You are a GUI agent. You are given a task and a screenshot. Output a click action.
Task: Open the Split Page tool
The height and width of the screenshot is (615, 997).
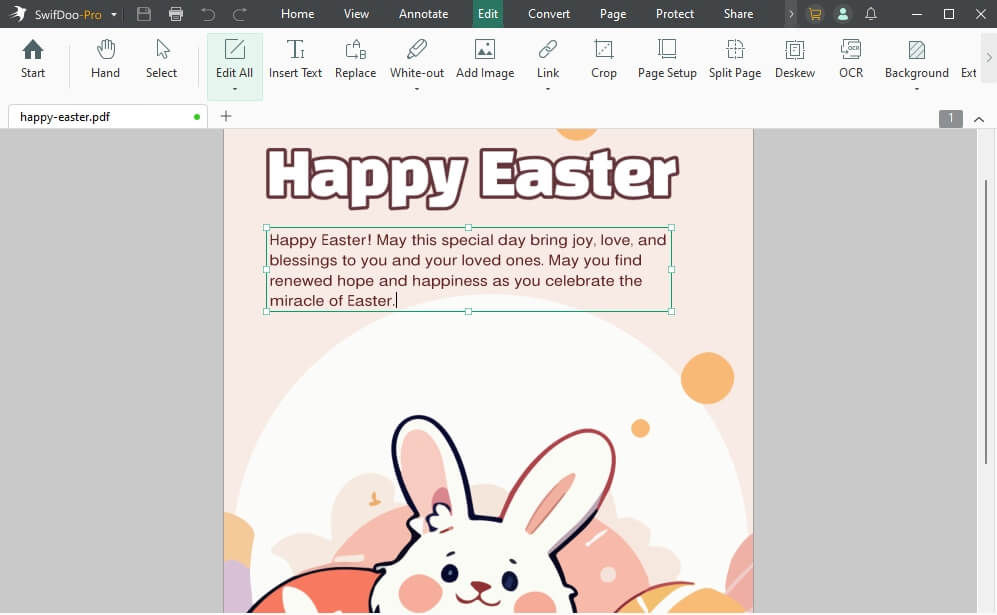click(734, 60)
